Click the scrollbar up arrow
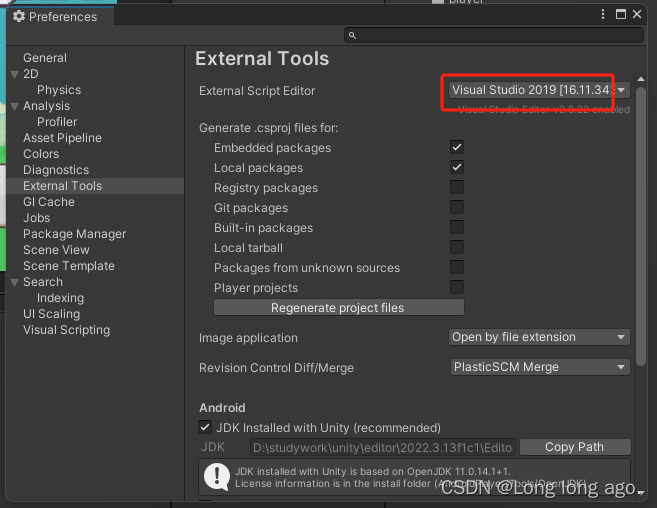The height and width of the screenshot is (508, 657). [x=641, y=79]
